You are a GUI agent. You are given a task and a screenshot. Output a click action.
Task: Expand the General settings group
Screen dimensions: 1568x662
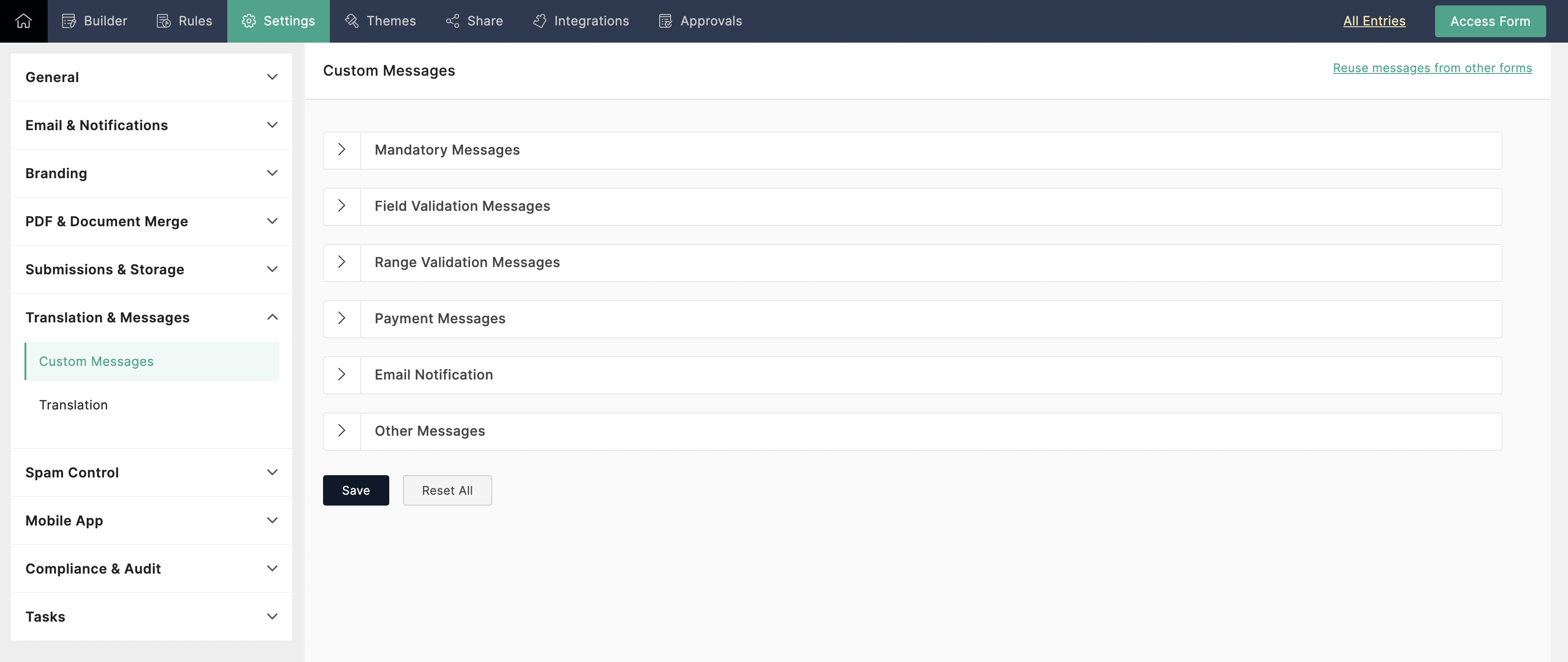coord(272,77)
